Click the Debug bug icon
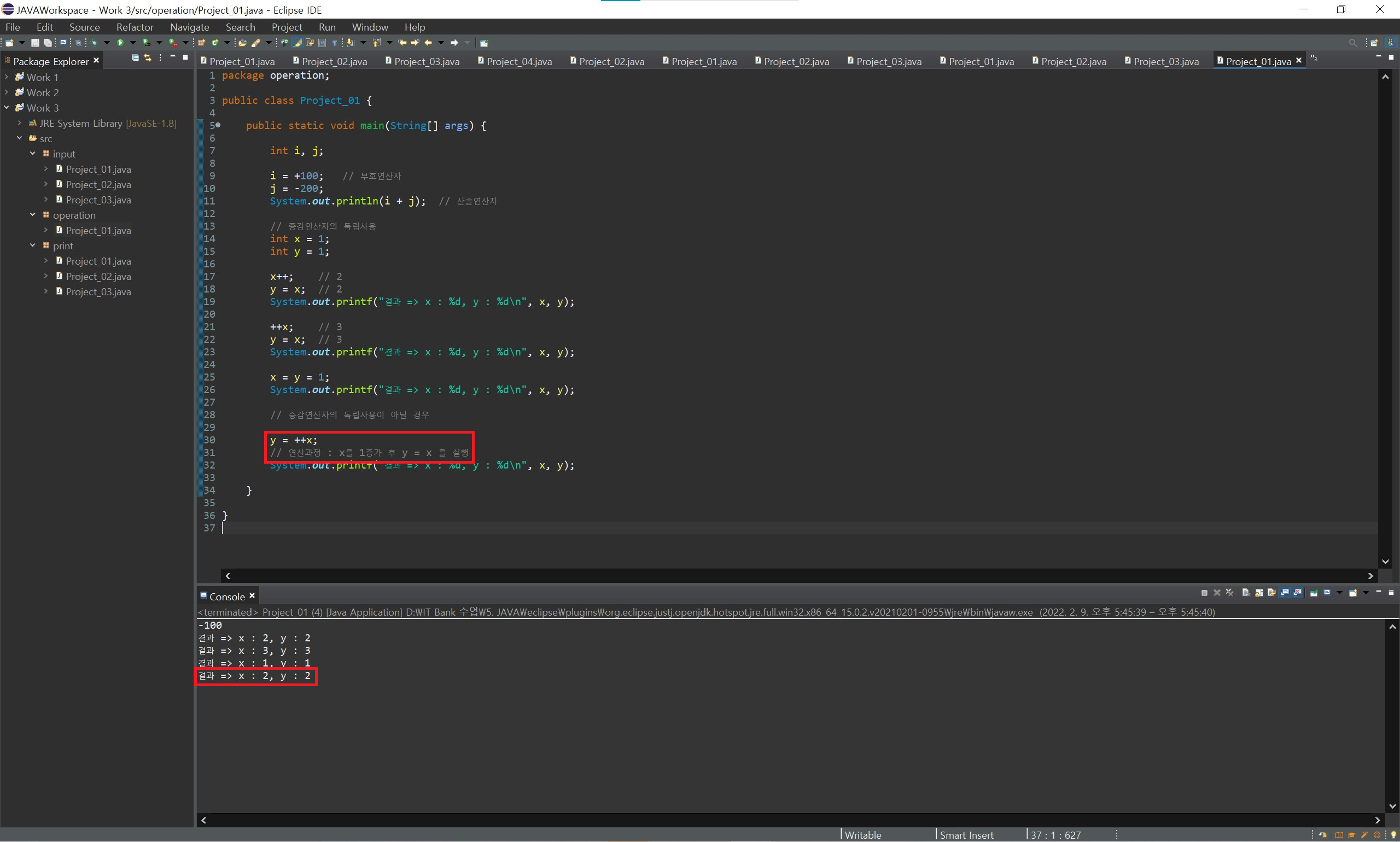 (94, 43)
